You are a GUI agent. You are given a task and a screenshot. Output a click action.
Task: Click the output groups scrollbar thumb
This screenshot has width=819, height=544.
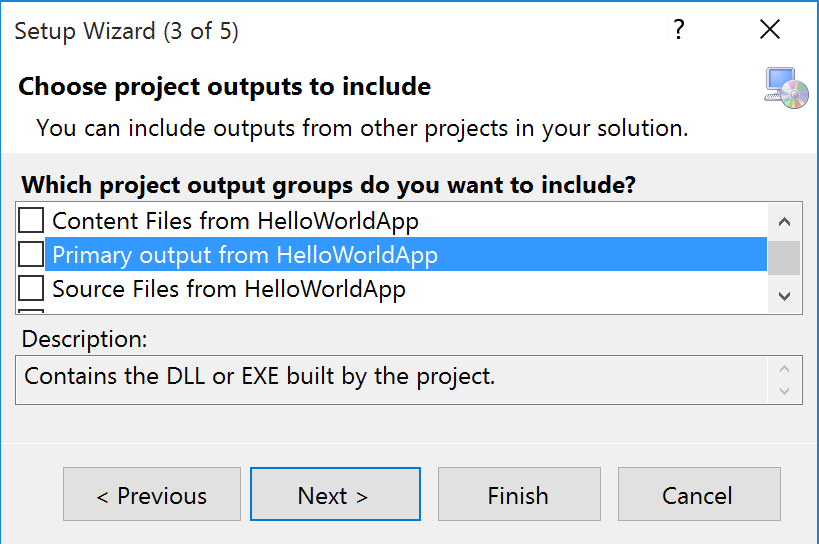point(784,257)
